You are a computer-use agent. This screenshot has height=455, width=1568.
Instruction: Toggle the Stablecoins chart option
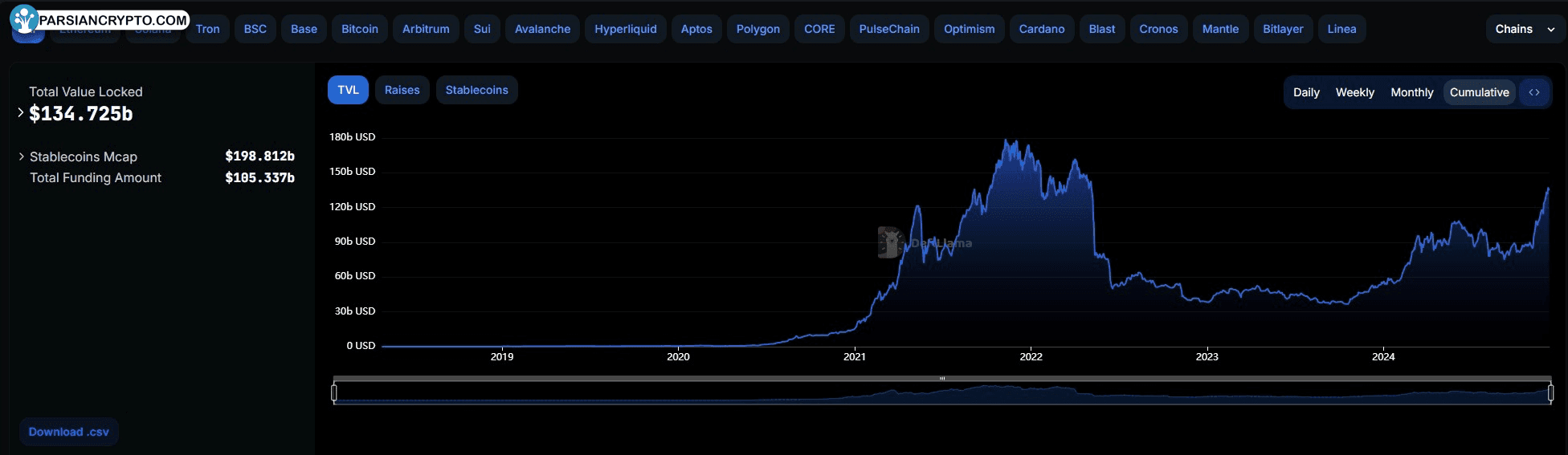tap(476, 90)
